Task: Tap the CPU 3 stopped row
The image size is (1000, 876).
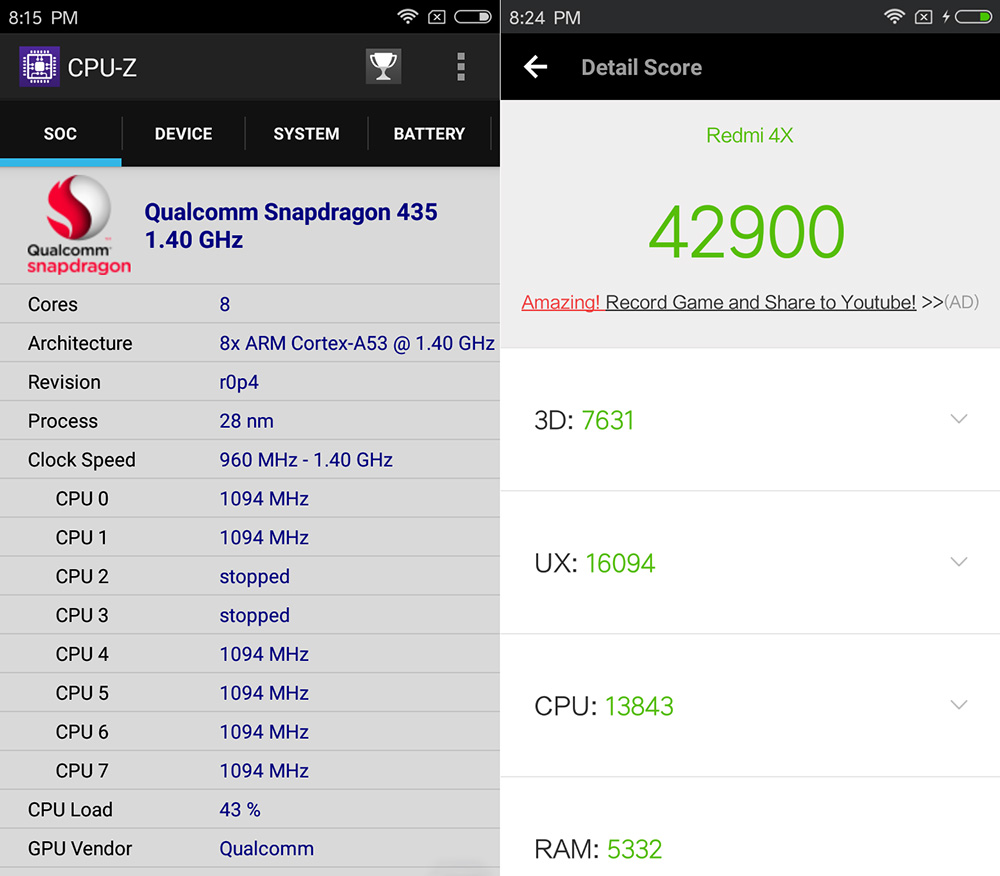Action: click(250, 615)
